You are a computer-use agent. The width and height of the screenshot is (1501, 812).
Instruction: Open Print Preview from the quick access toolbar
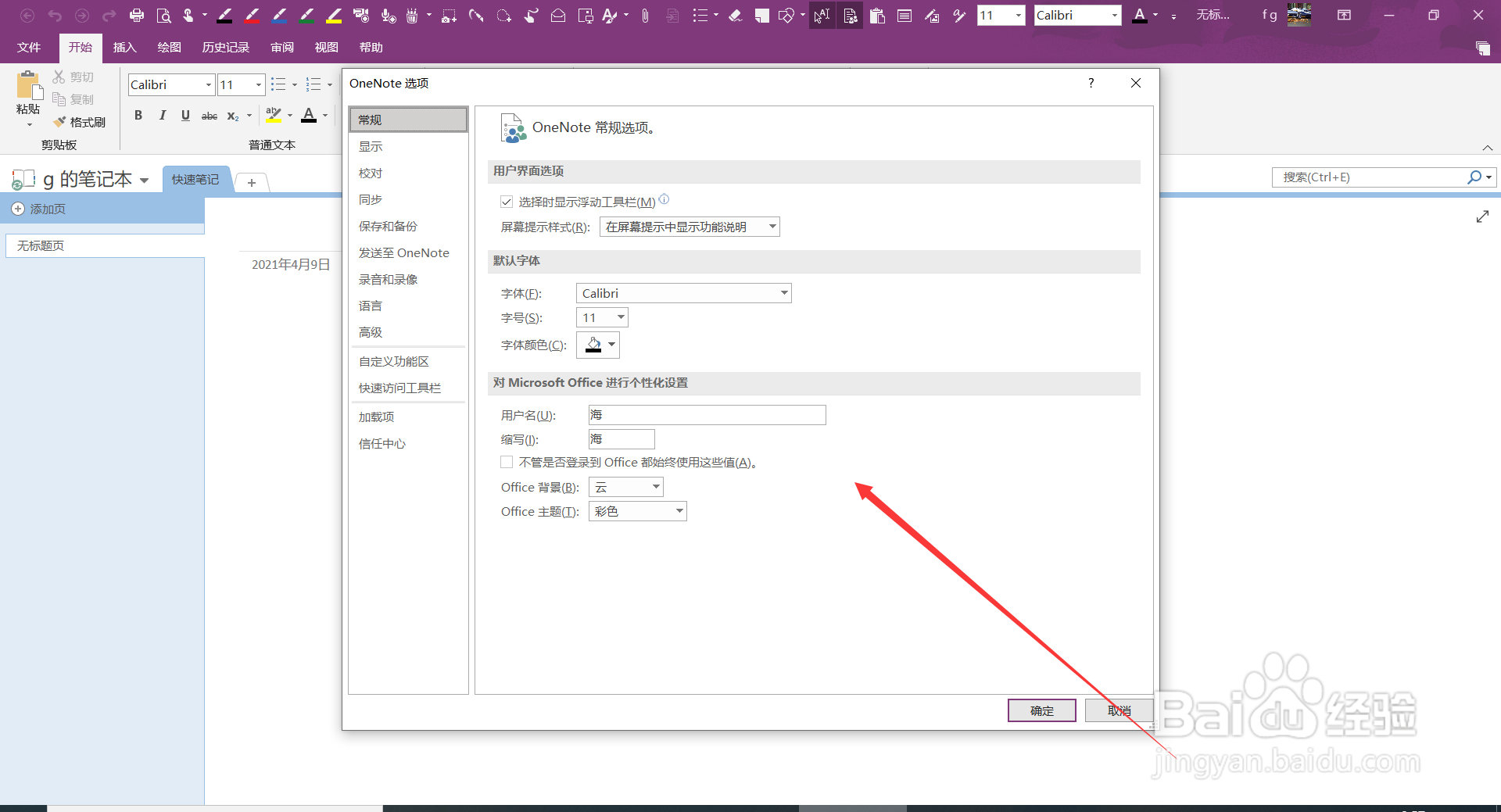click(x=163, y=15)
